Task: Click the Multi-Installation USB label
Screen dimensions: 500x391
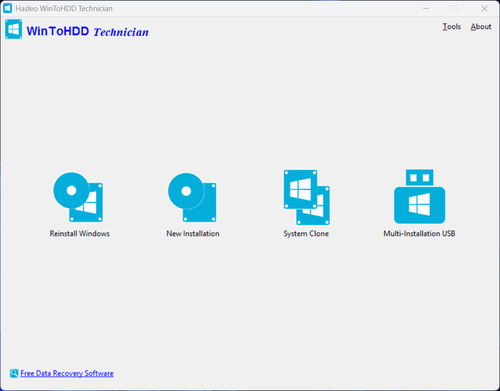Action: 419,234
